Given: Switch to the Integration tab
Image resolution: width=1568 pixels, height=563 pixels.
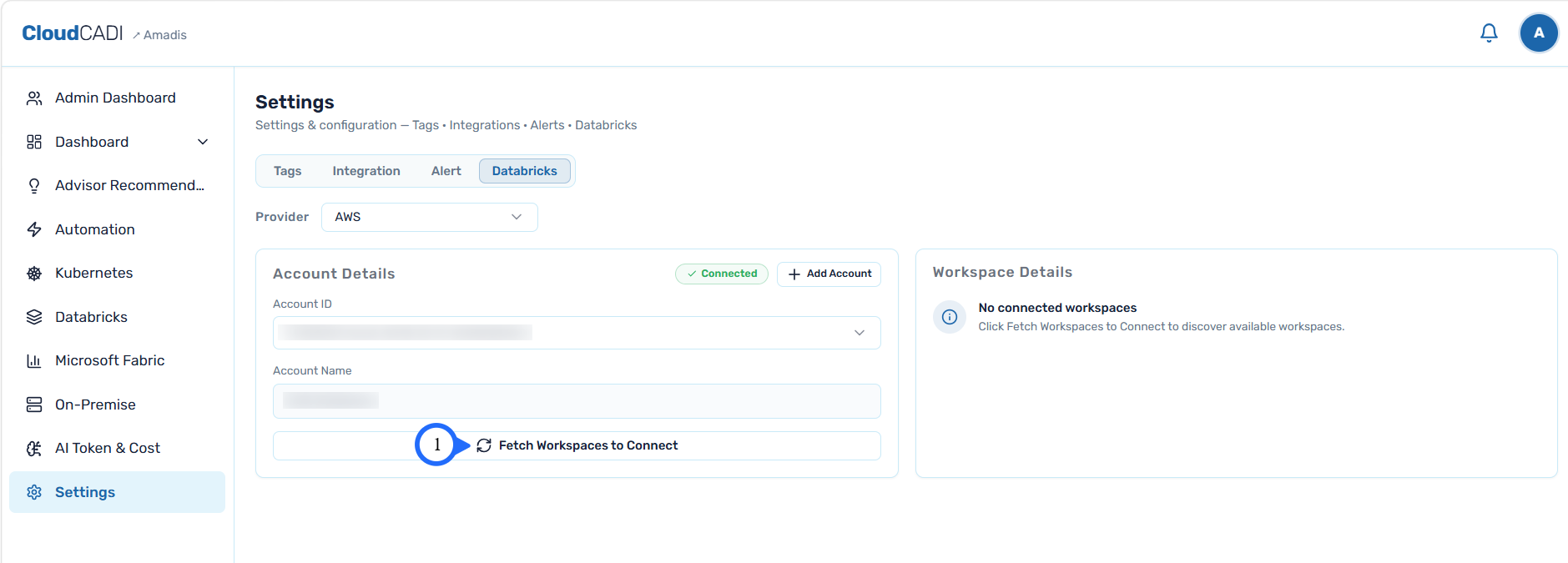Looking at the screenshot, I should pyautogui.click(x=366, y=171).
